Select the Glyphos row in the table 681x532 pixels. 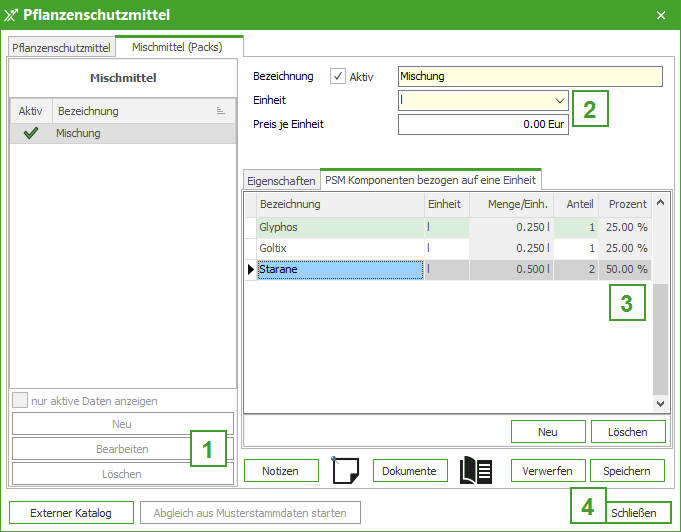[340, 227]
